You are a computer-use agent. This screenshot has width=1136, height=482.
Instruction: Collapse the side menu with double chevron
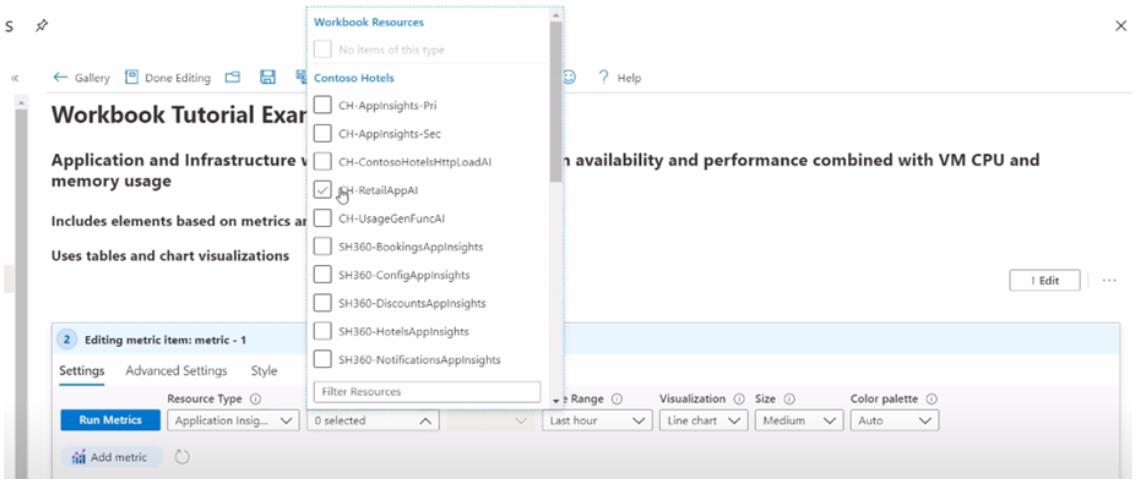tap(14, 78)
